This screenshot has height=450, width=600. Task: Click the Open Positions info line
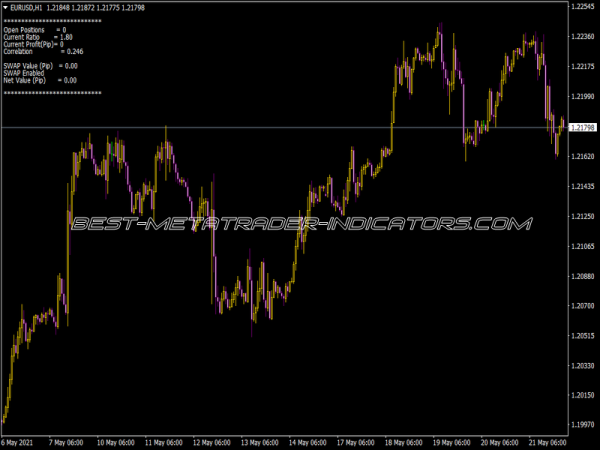coord(35,30)
